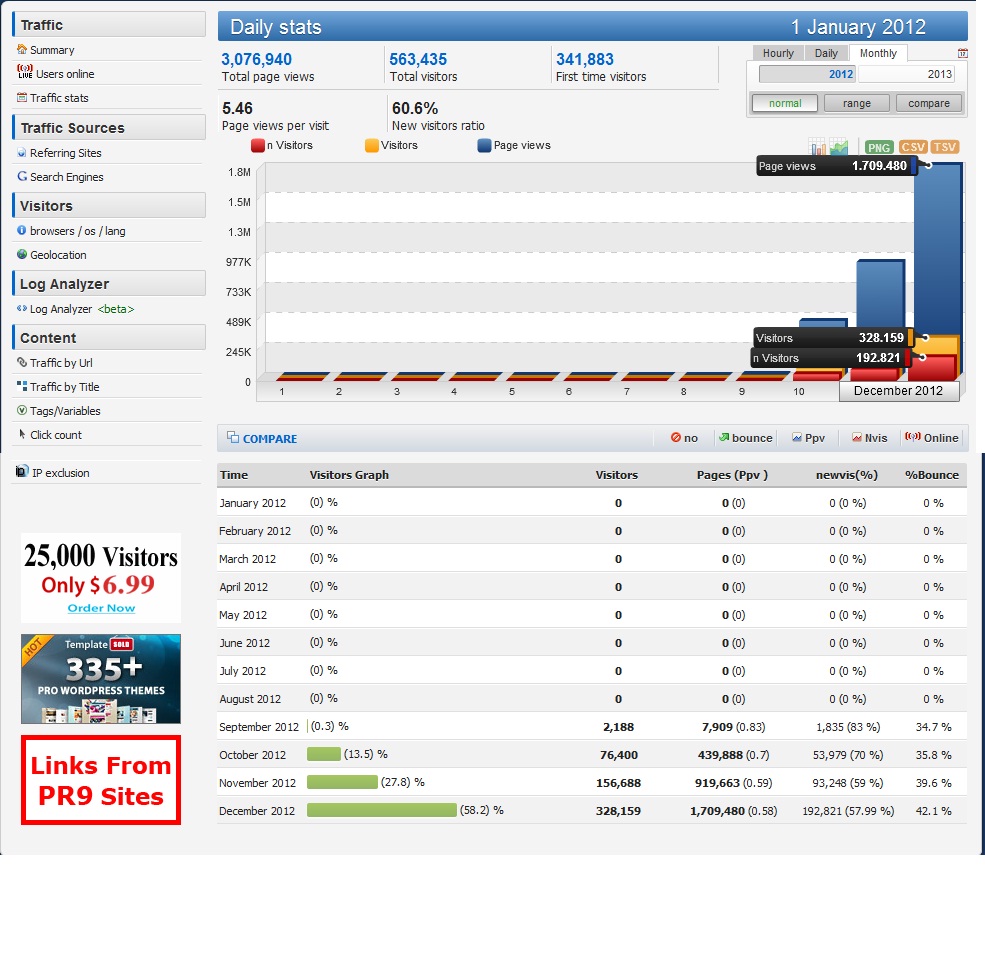This screenshot has height=959, width=985.
Task: Click the November page views chart bar
Action: tap(881, 292)
